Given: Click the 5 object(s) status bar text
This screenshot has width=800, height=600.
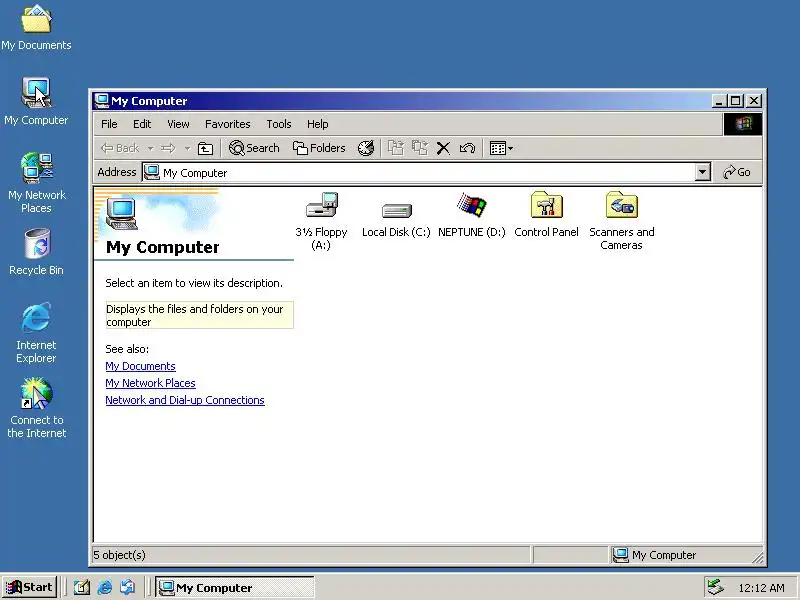Looking at the screenshot, I should [x=119, y=555].
